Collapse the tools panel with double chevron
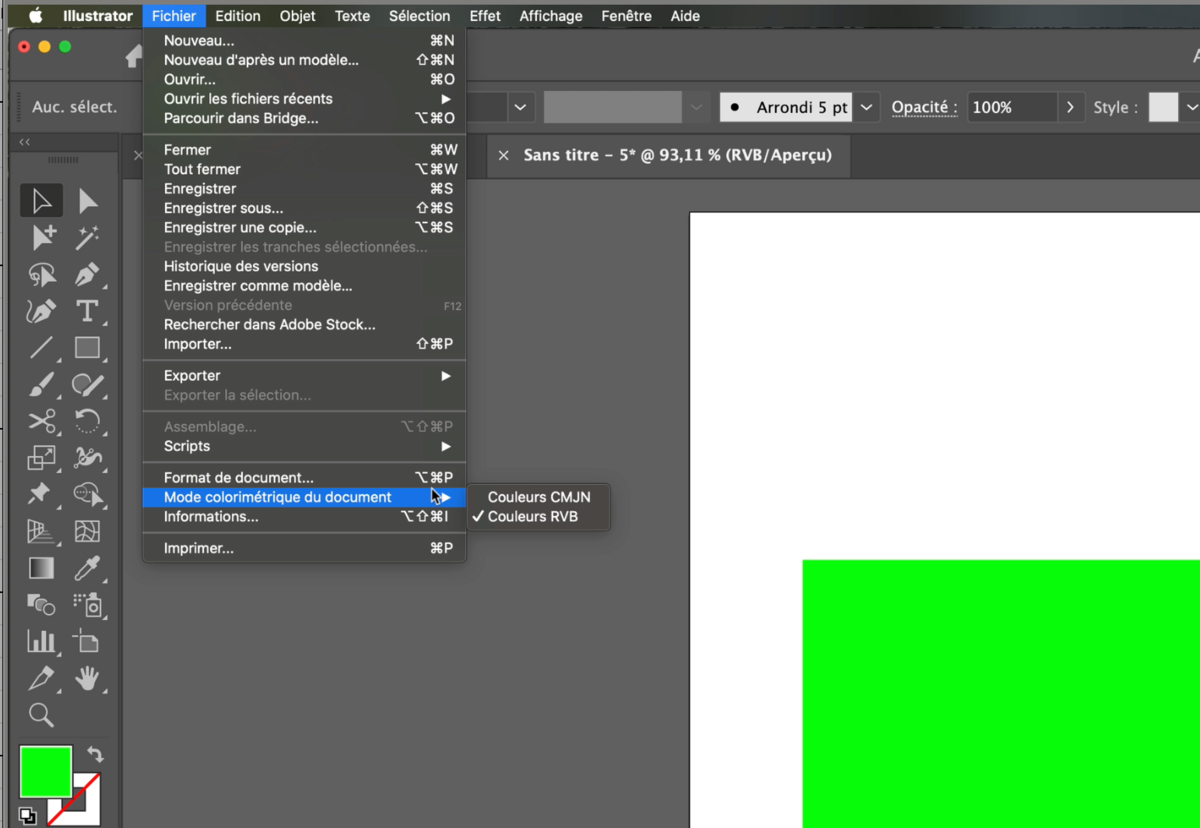The width and height of the screenshot is (1200, 828). coord(25,142)
